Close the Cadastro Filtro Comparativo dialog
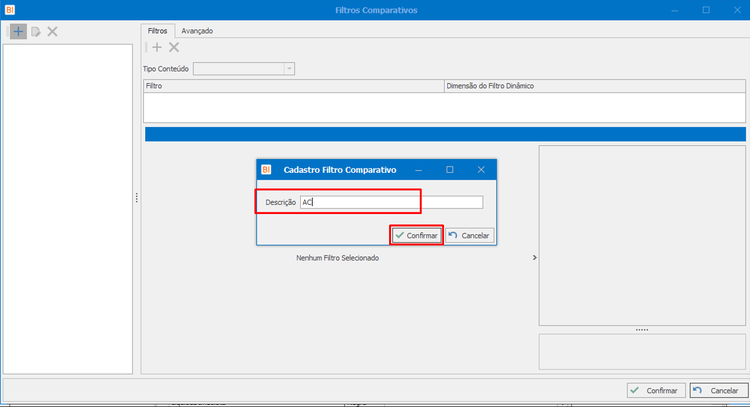Viewport: 750px width, 407px height. (x=481, y=170)
